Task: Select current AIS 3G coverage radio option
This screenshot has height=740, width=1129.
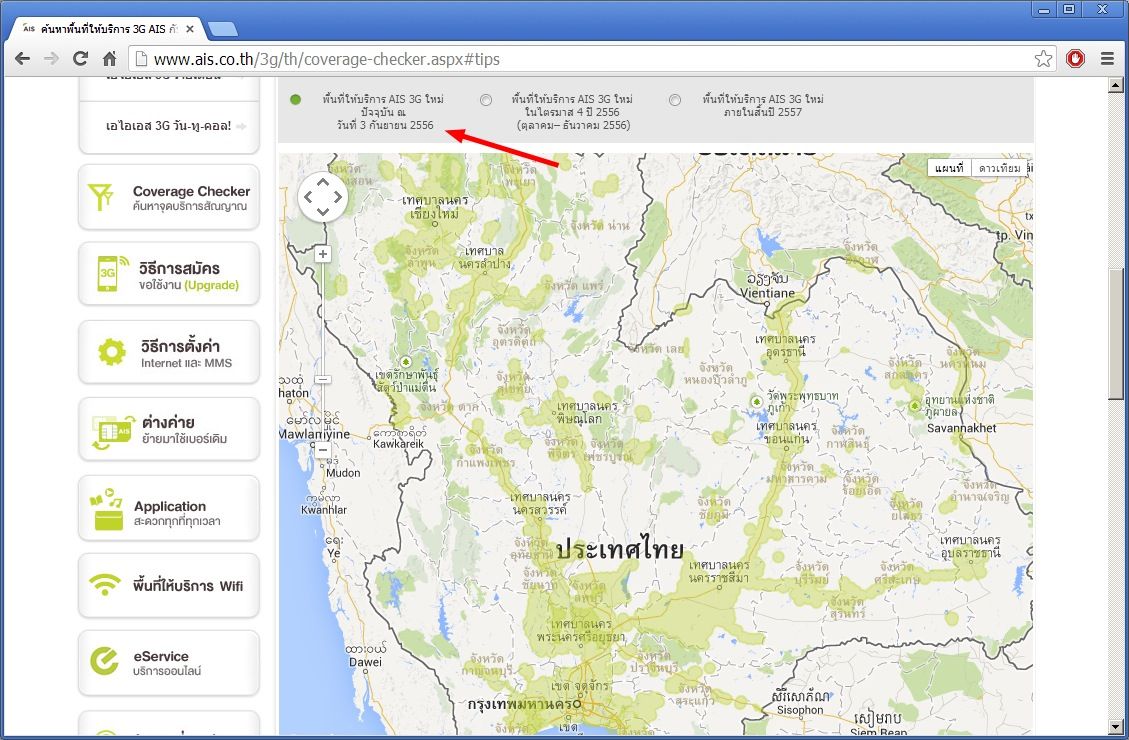Action: click(295, 99)
